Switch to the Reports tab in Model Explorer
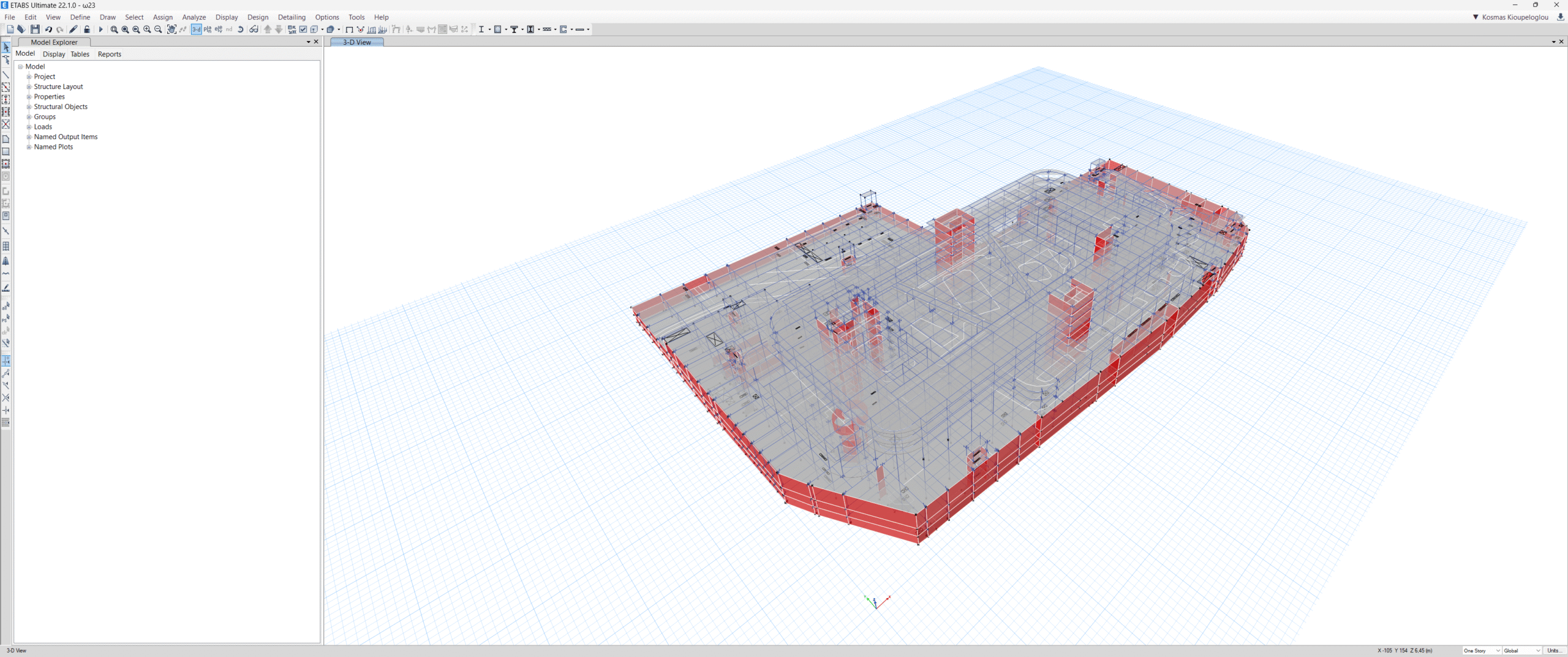Screen dimensions: 1568x657 coord(110,54)
